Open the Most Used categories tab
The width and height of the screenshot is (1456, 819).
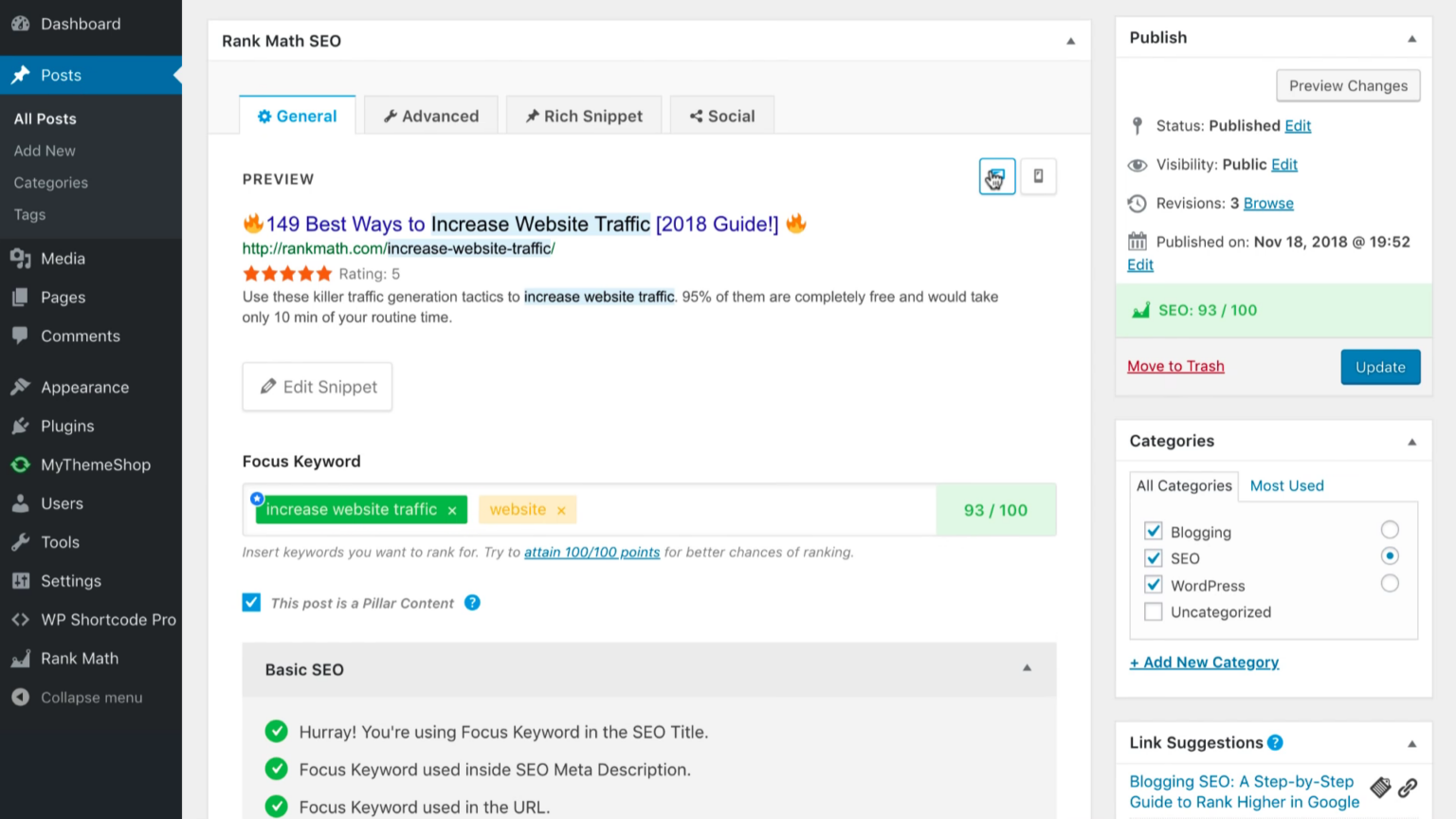click(1286, 485)
